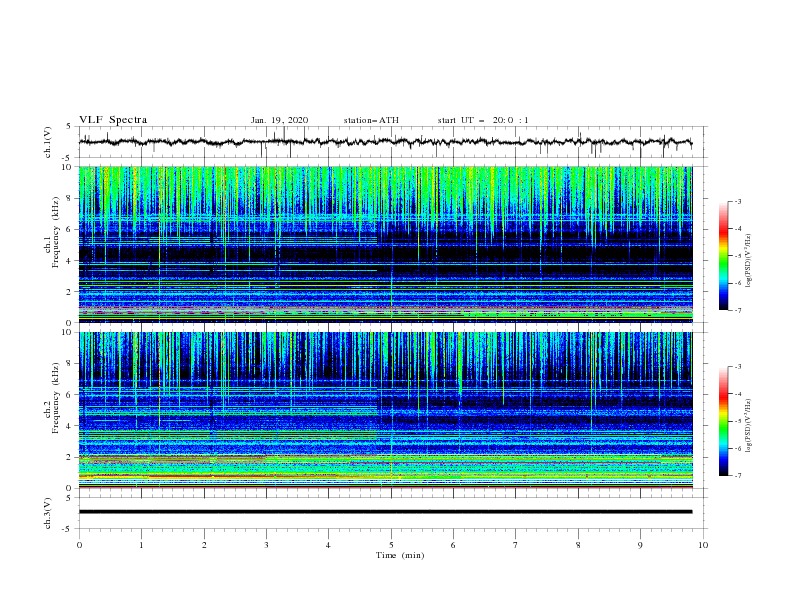Click inside the ch.2 spectrogram panel
The width and height of the screenshot is (792, 612).
coord(385,410)
